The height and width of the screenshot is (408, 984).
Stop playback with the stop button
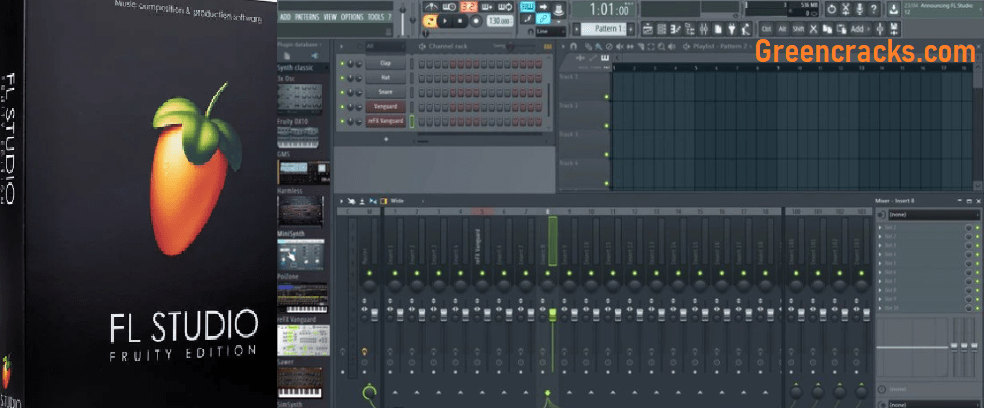pos(460,21)
